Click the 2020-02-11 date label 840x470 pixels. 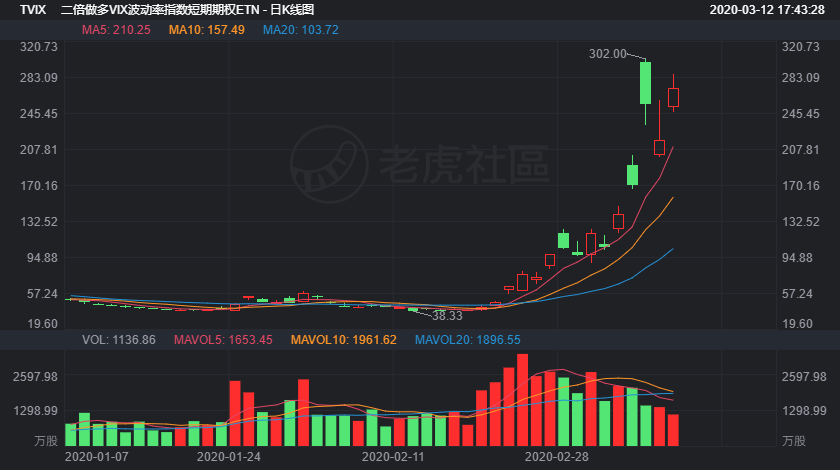click(393, 457)
